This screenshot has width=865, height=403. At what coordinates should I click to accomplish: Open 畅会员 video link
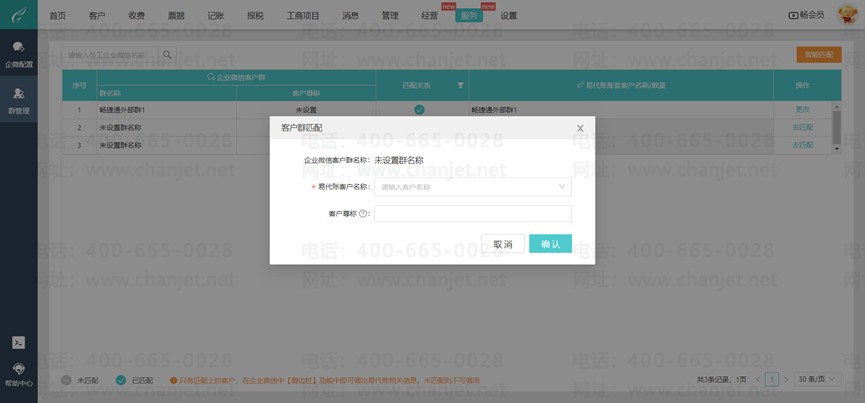pos(807,15)
